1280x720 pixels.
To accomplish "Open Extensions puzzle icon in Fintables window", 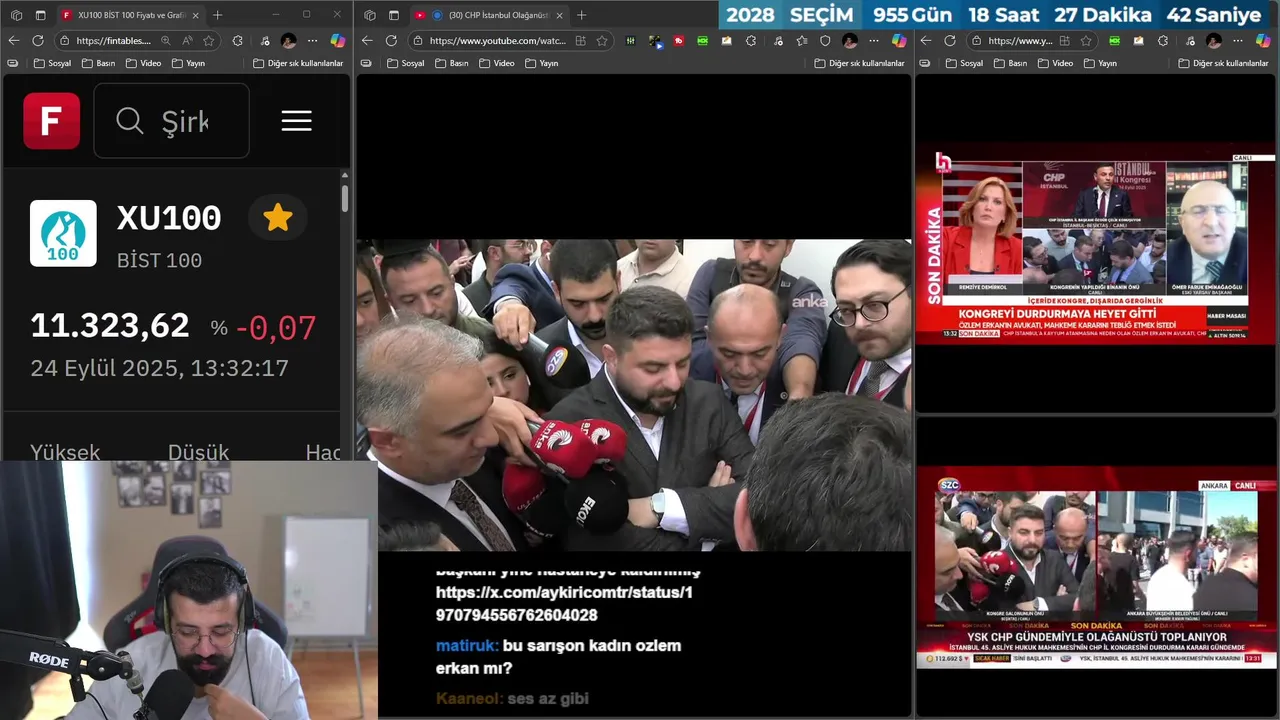I will click(237, 41).
